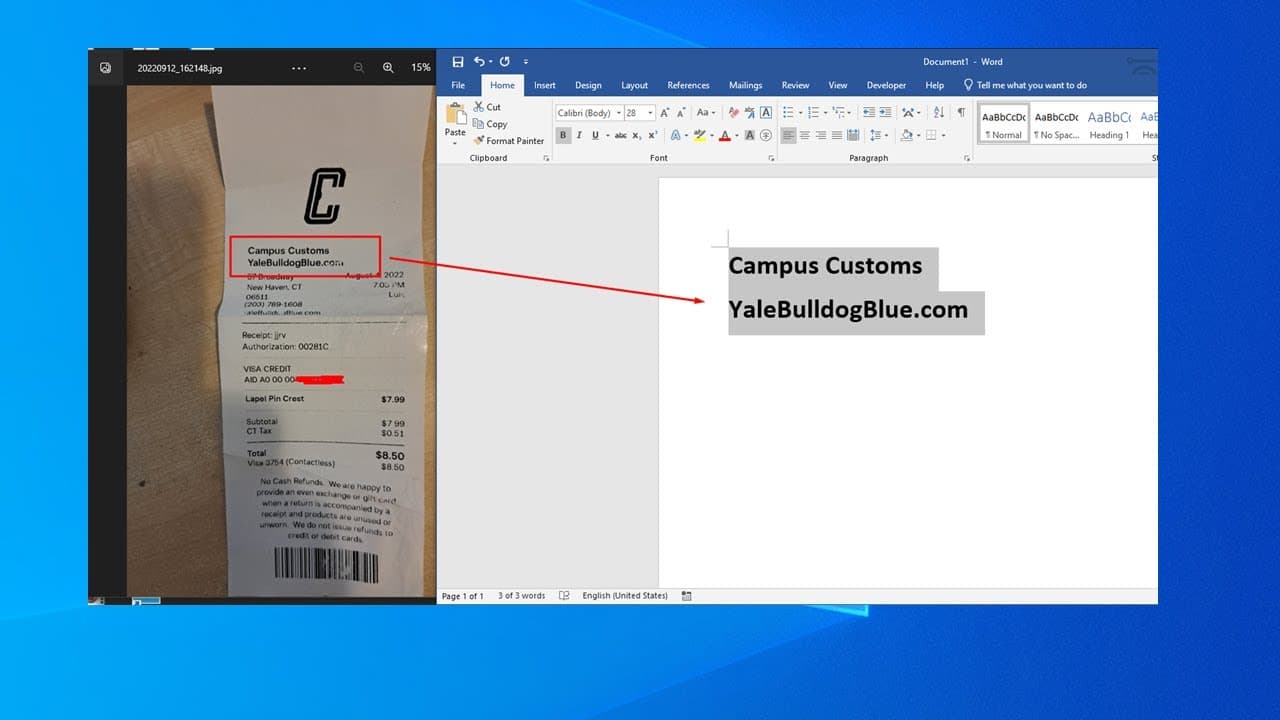Switch to the Mailings tab
This screenshot has width=1280, height=720.
coord(745,85)
